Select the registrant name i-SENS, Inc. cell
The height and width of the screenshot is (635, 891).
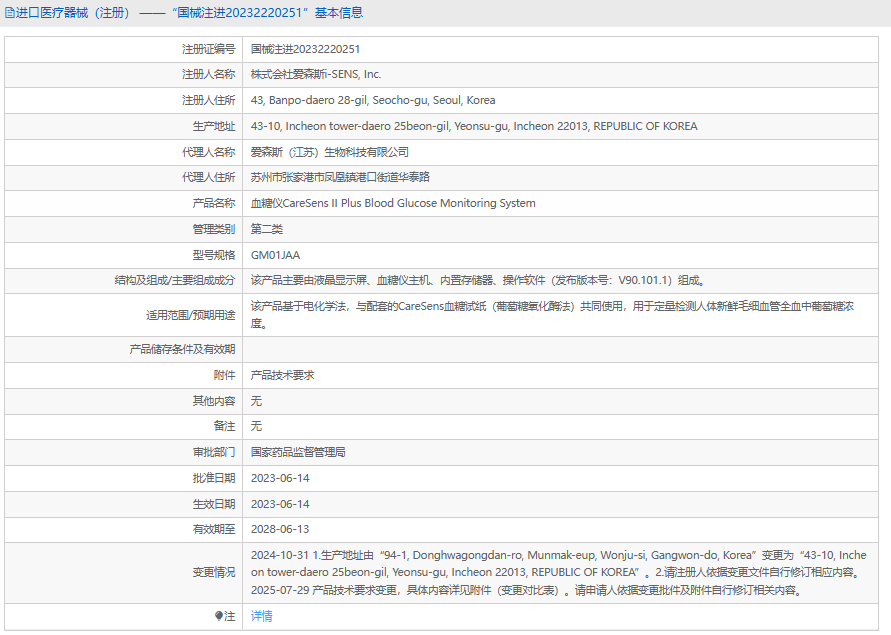click(316, 74)
